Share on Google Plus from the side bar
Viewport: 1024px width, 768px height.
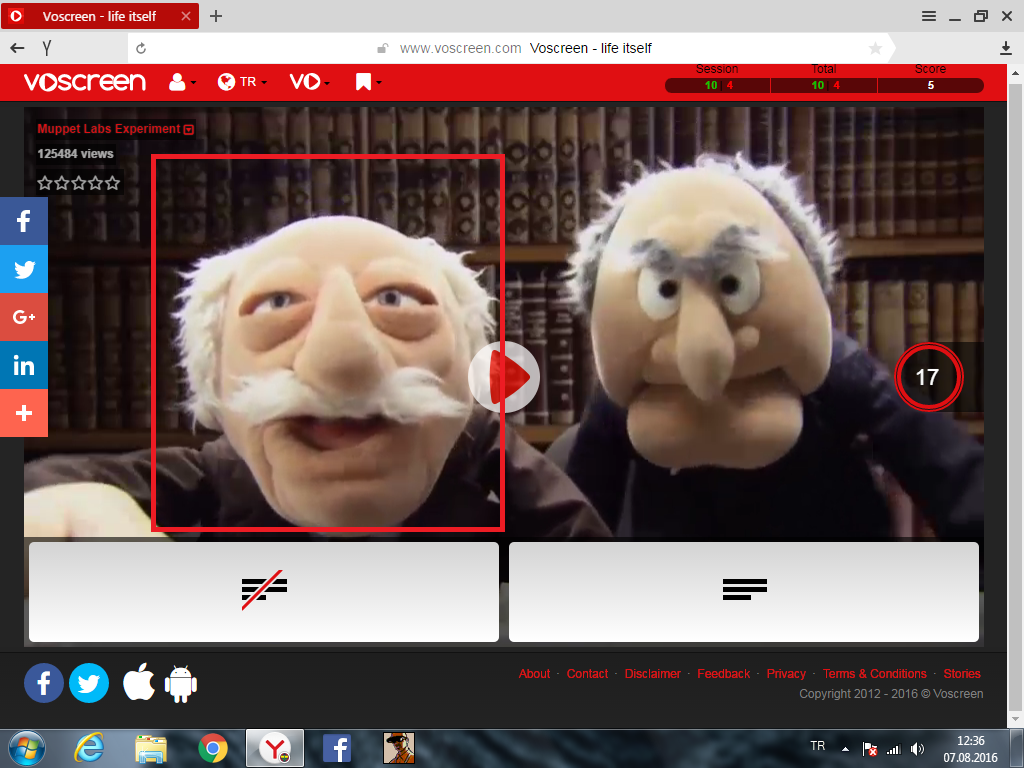24,317
